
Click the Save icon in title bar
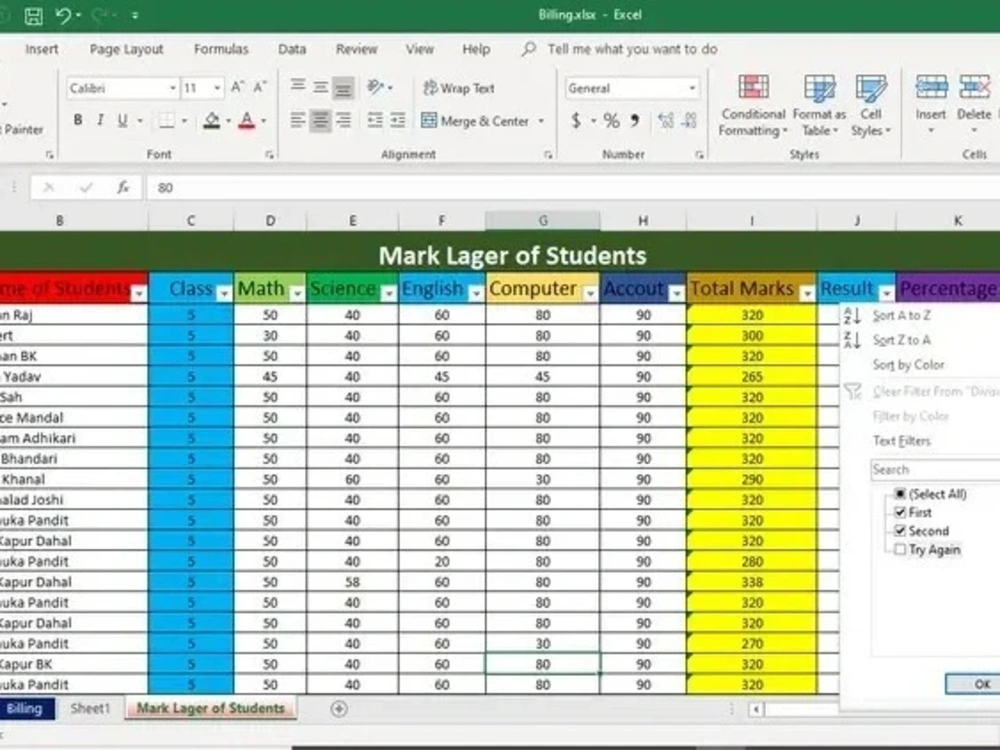coord(33,15)
